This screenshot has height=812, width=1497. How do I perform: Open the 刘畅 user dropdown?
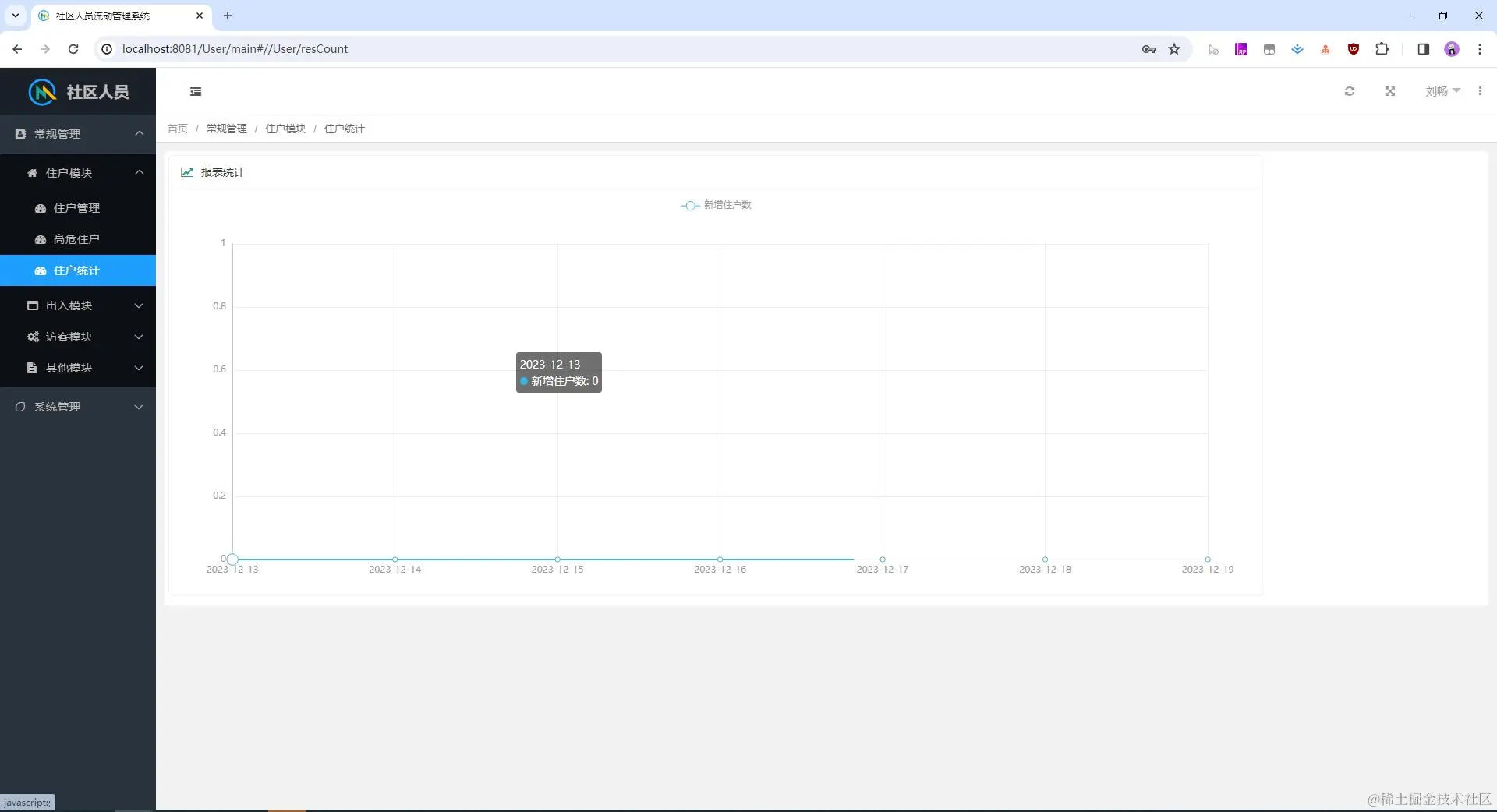click(x=1442, y=91)
